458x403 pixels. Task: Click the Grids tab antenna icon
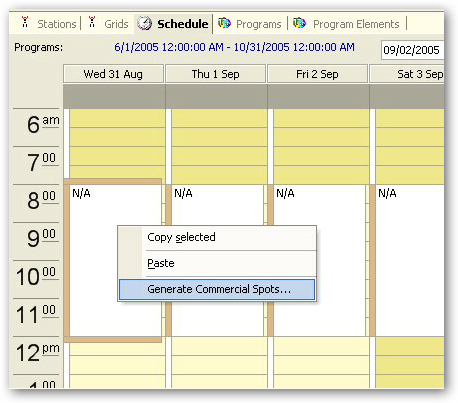pos(92,22)
